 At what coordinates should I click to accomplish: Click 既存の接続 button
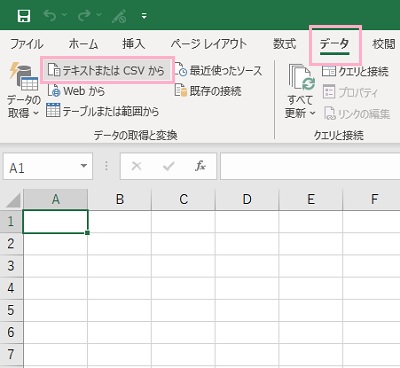[x=208, y=91]
